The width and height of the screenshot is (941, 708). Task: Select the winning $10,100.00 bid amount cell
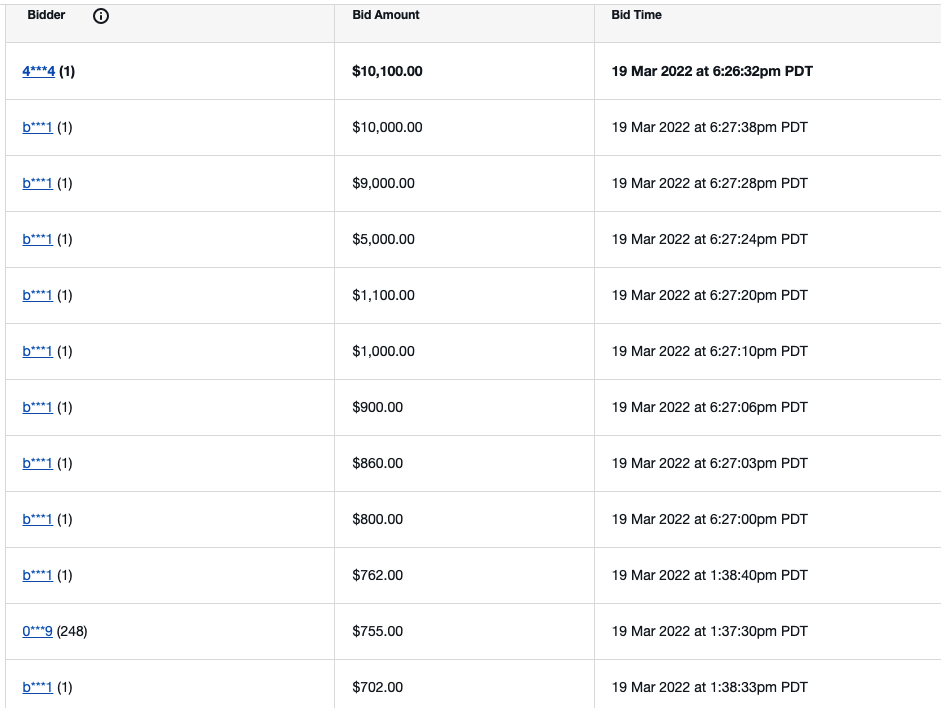click(x=388, y=71)
